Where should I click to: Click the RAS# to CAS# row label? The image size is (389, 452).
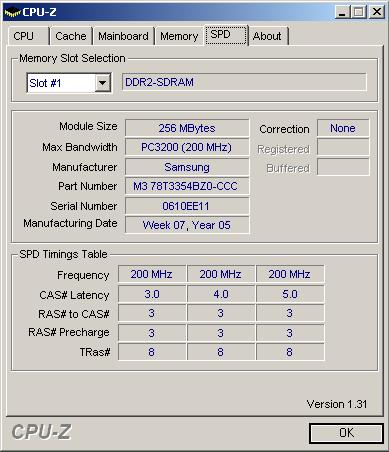pyautogui.click(x=74, y=314)
